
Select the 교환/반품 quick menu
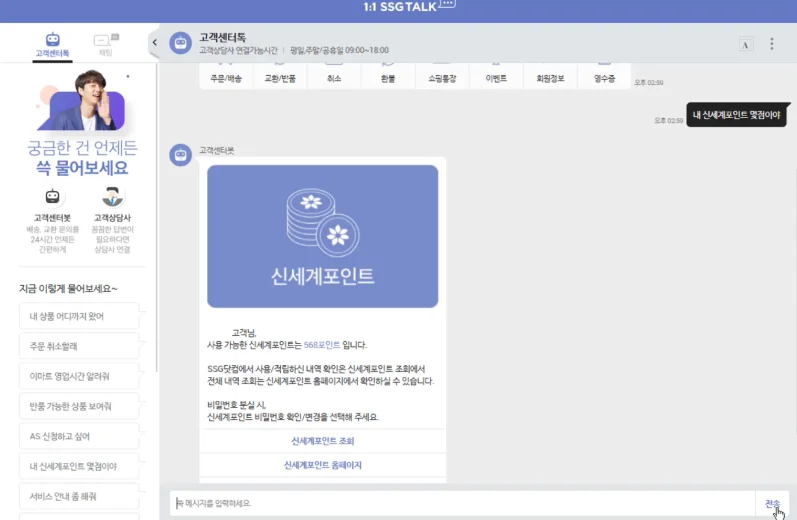pos(280,76)
